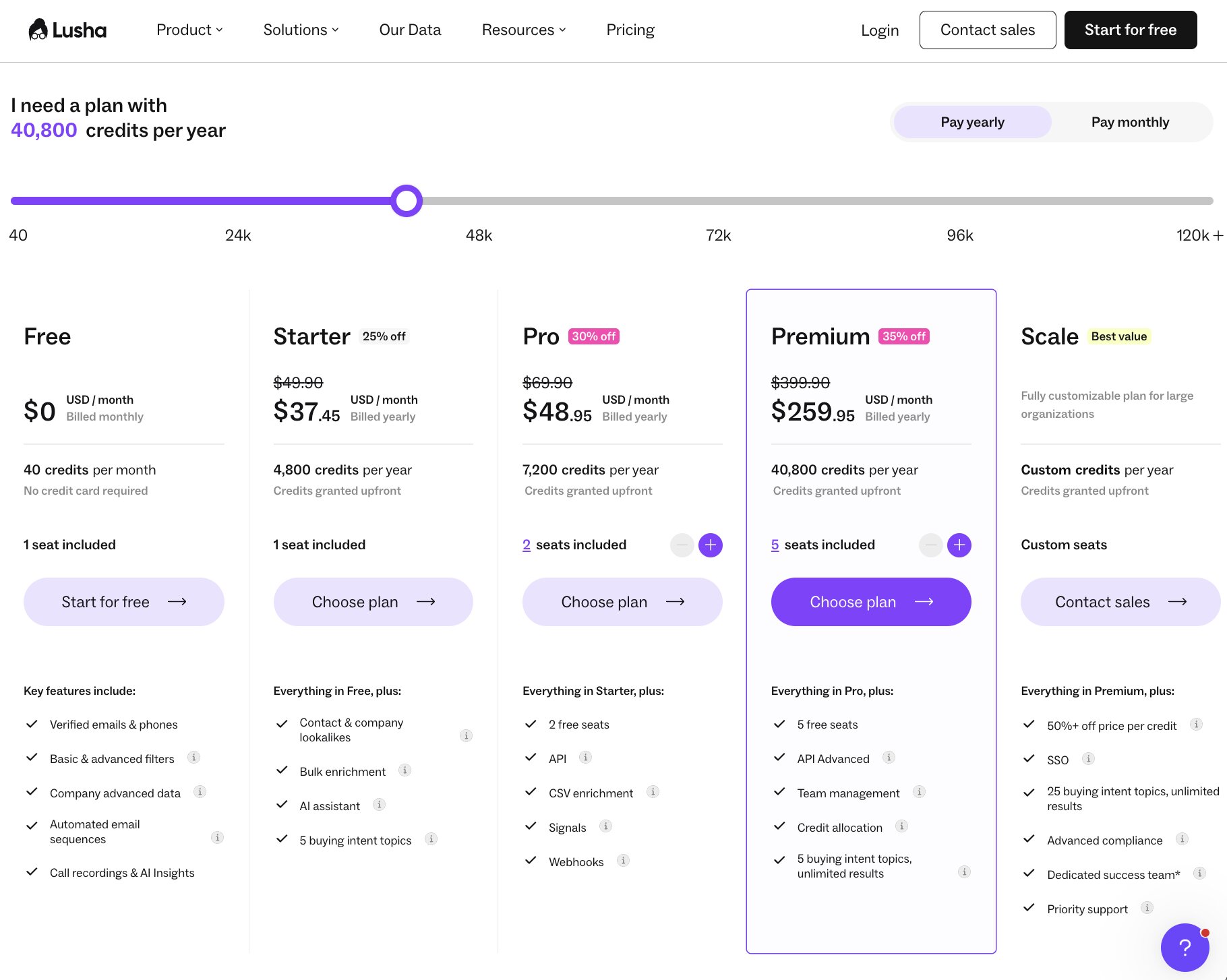Remove a seat from the Pro plan
Screen dimensions: 1227x980
pos(682,545)
